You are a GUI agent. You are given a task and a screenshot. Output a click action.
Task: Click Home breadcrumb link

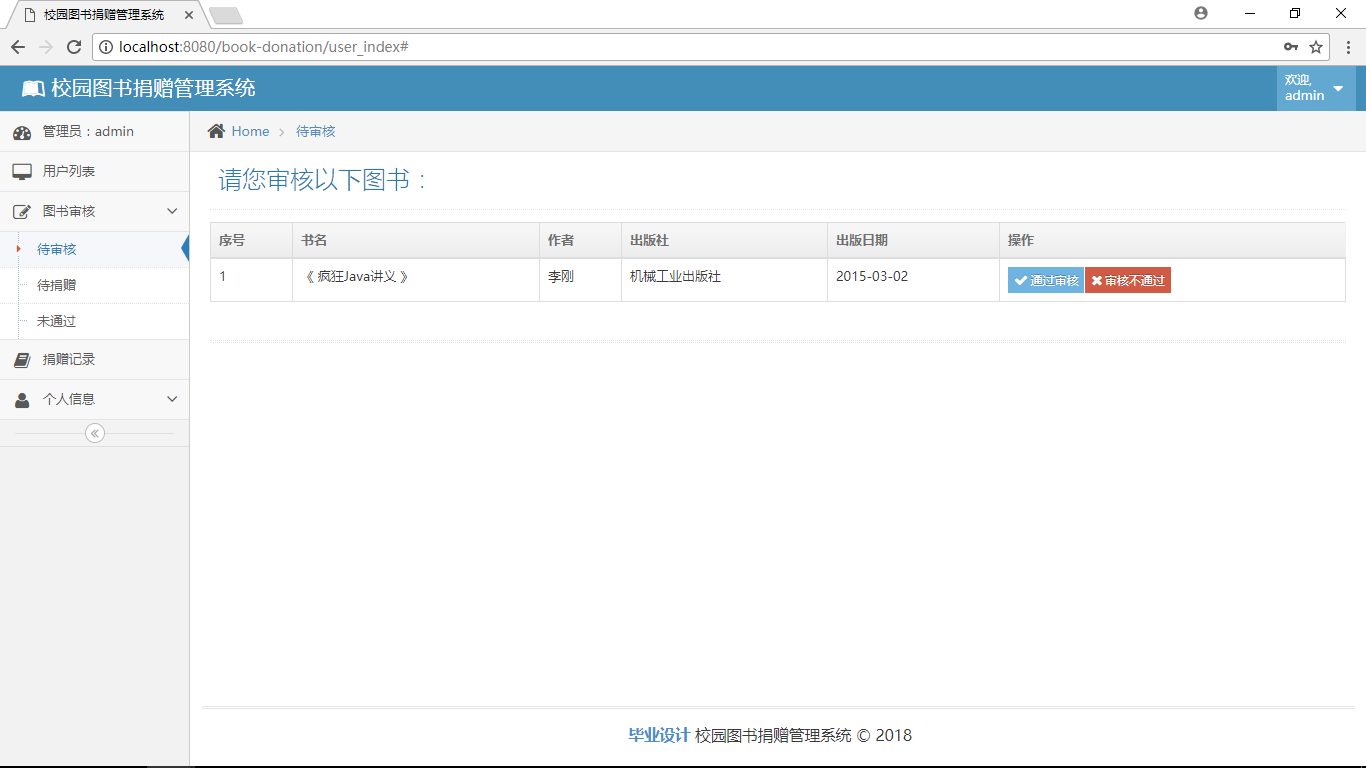click(250, 131)
